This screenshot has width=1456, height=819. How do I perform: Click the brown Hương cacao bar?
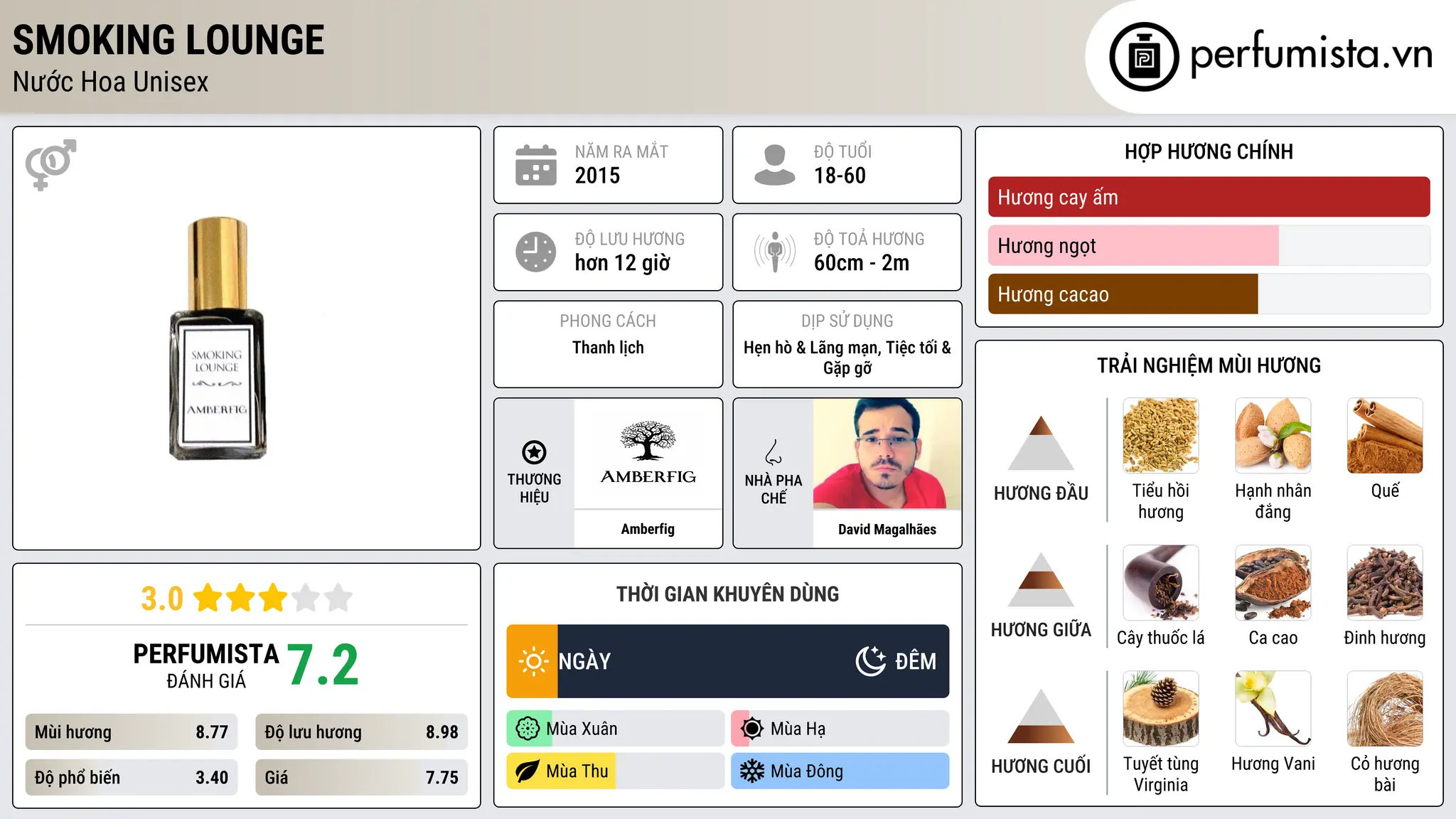[x=1123, y=294]
